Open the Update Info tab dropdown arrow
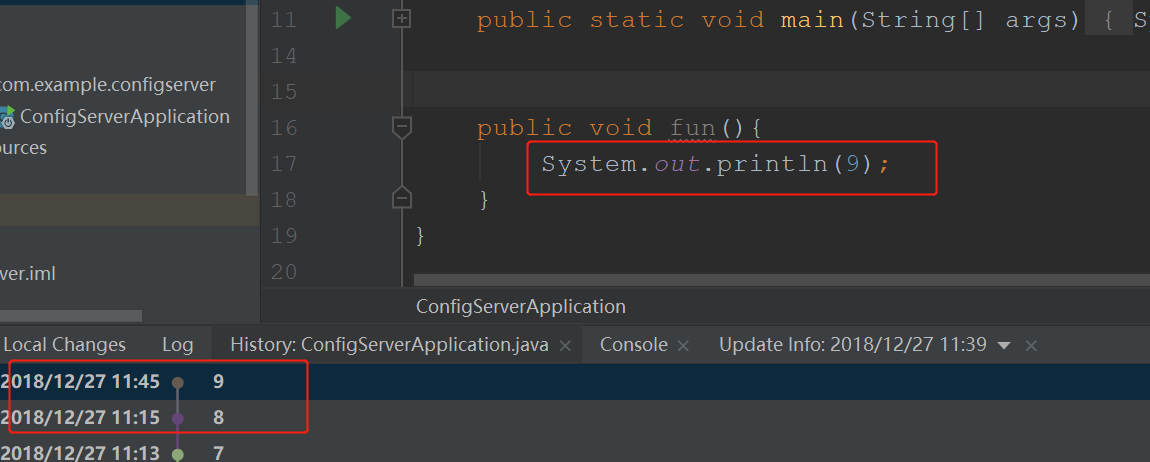The width and height of the screenshot is (1150, 462). (1004, 345)
